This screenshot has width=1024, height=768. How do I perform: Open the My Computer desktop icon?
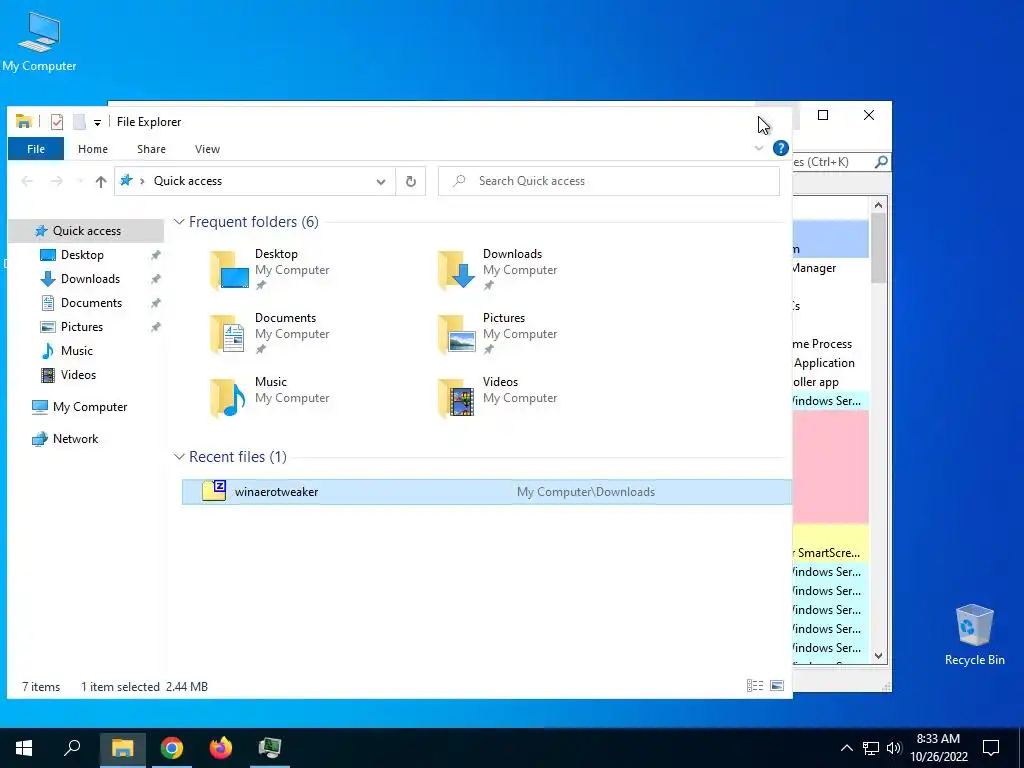coord(39,40)
